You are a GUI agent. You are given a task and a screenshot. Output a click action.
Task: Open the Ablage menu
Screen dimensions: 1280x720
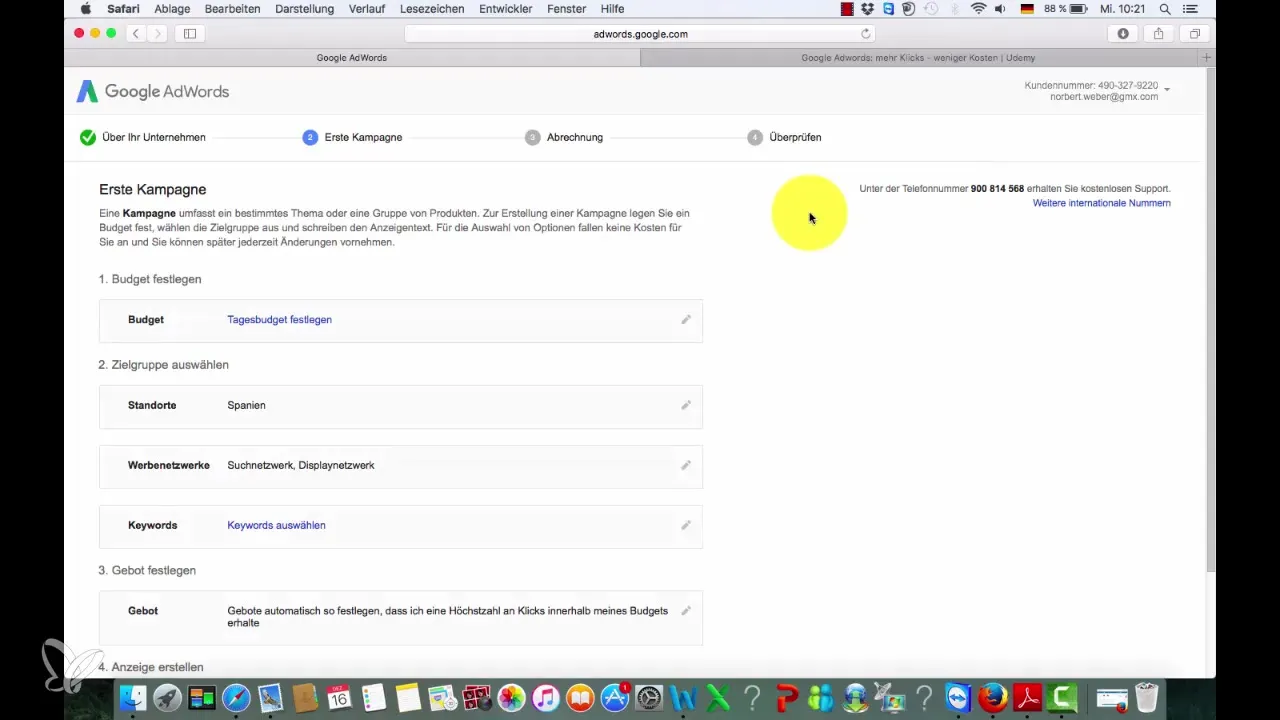pos(171,9)
